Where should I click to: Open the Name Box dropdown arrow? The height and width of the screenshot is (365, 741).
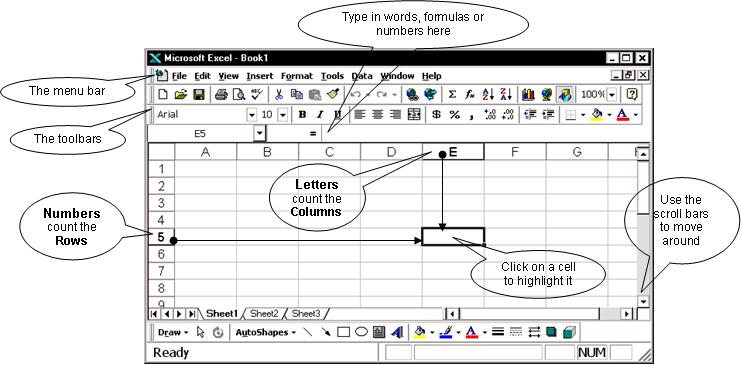[259, 134]
